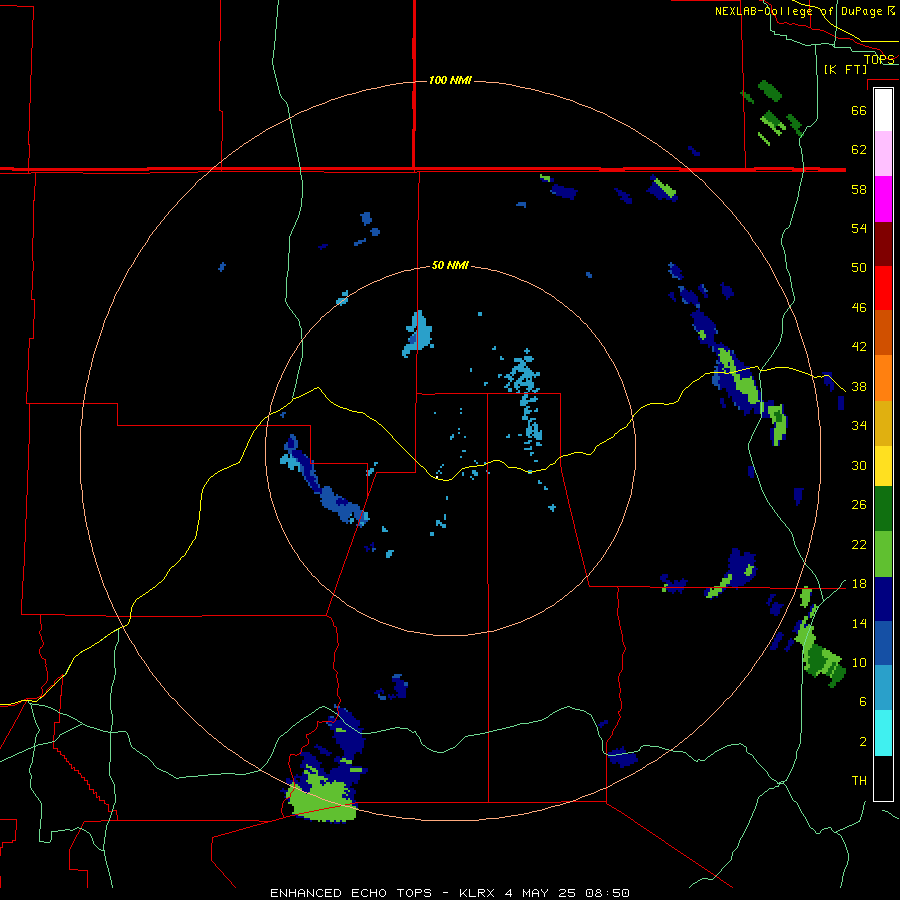This screenshot has width=900, height=900.
Task: Click the 'NEXLAB-College of DuPage' text
Action: (799, 11)
